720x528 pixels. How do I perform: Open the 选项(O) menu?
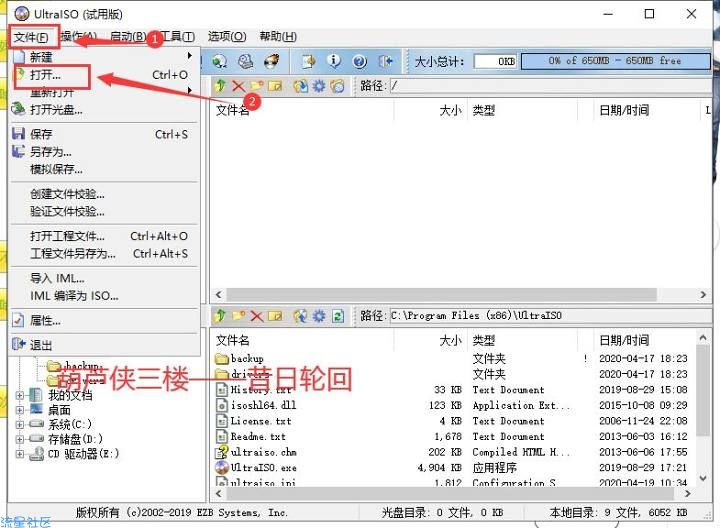click(227, 36)
